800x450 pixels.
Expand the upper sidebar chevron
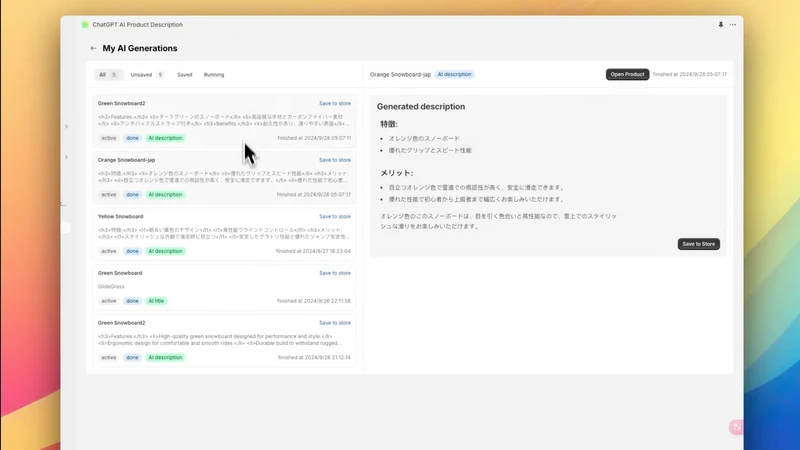(x=66, y=127)
